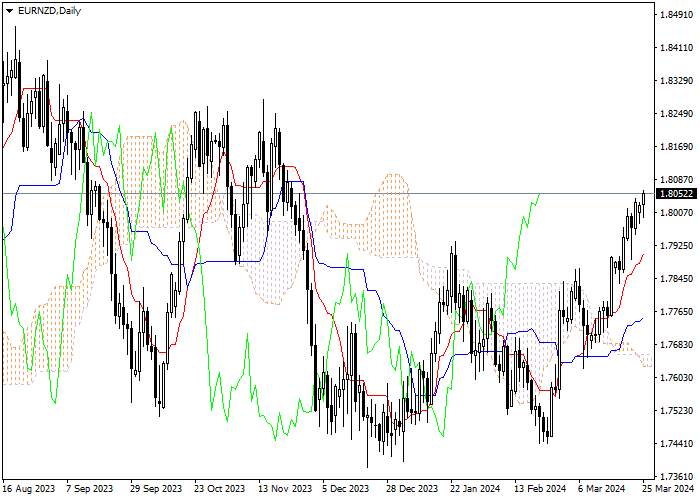The width and height of the screenshot is (700, 500).
Task: Select the 13 Nov 2023 date label
Action: tap(285, 488)
